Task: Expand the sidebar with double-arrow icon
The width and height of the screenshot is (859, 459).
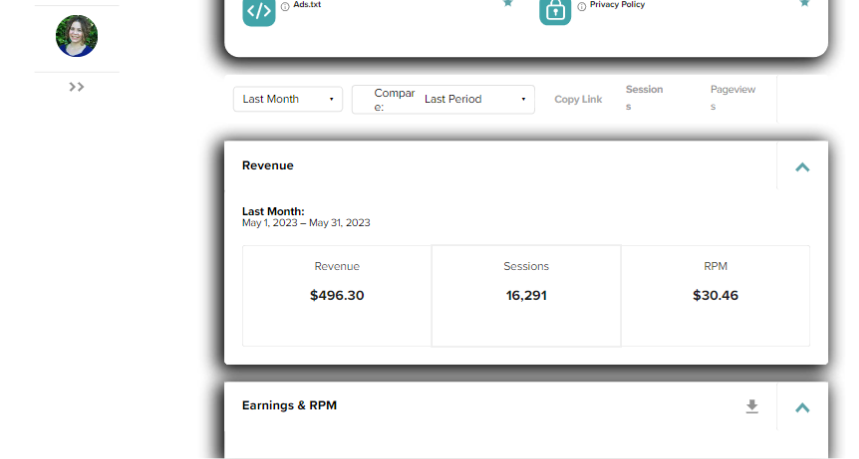Action: tap(77, 87)
